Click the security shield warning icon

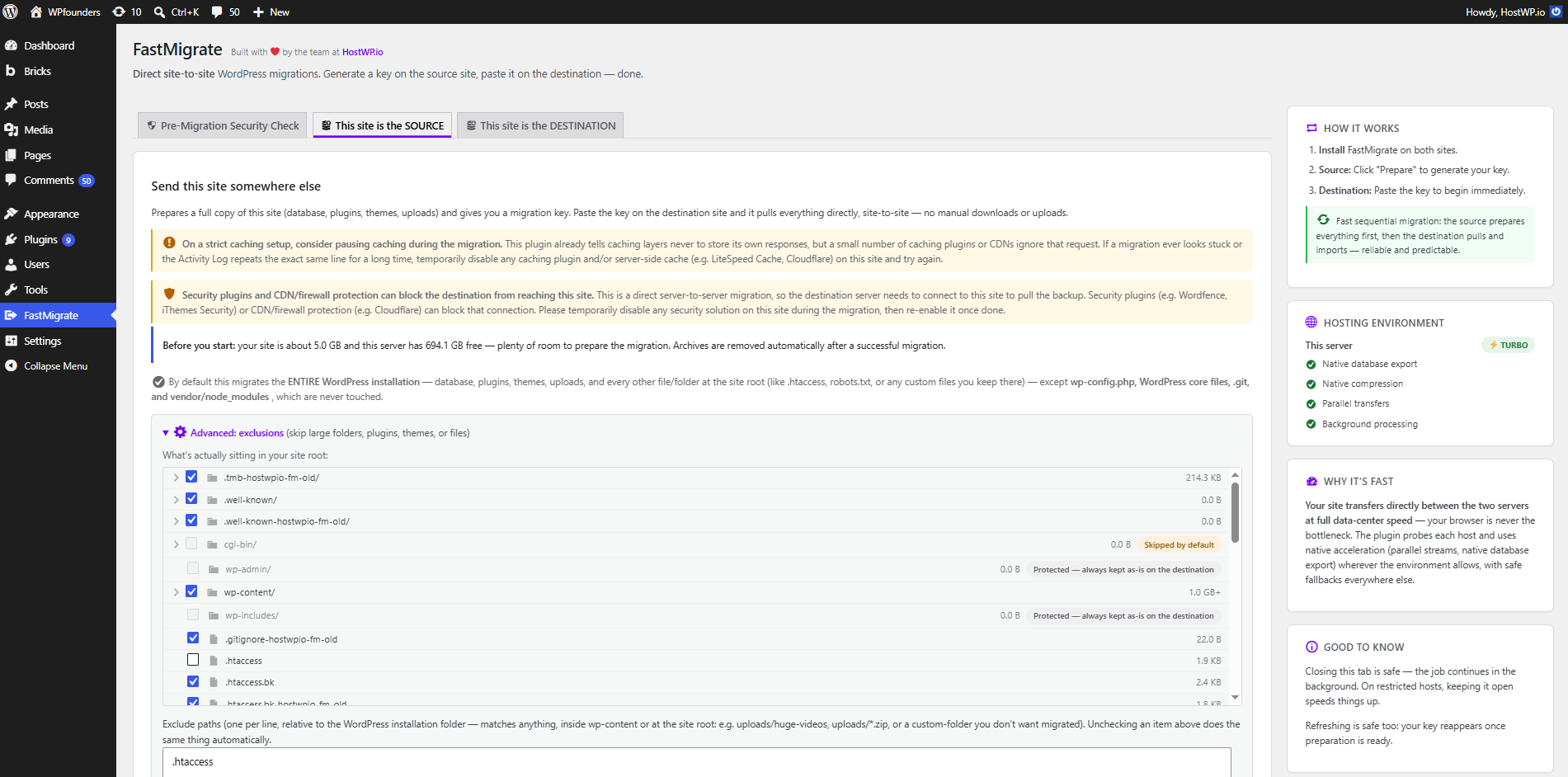pyautogui.click(x=169, y=294)
